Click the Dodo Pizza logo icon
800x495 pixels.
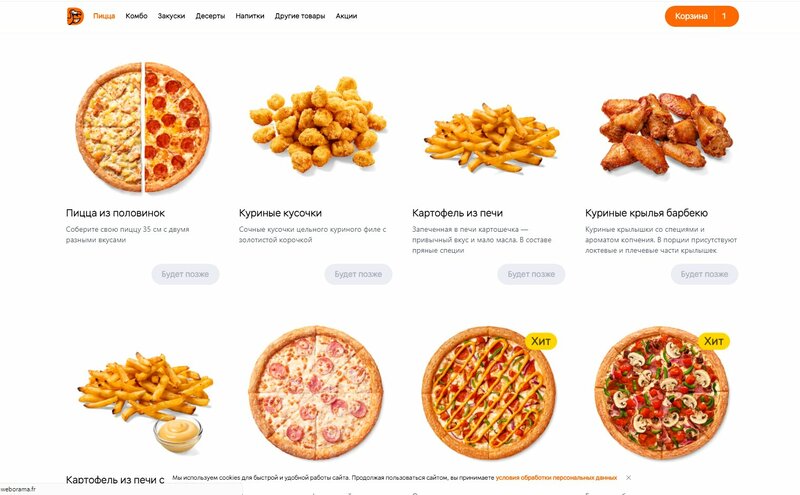[x=75, y=16]
